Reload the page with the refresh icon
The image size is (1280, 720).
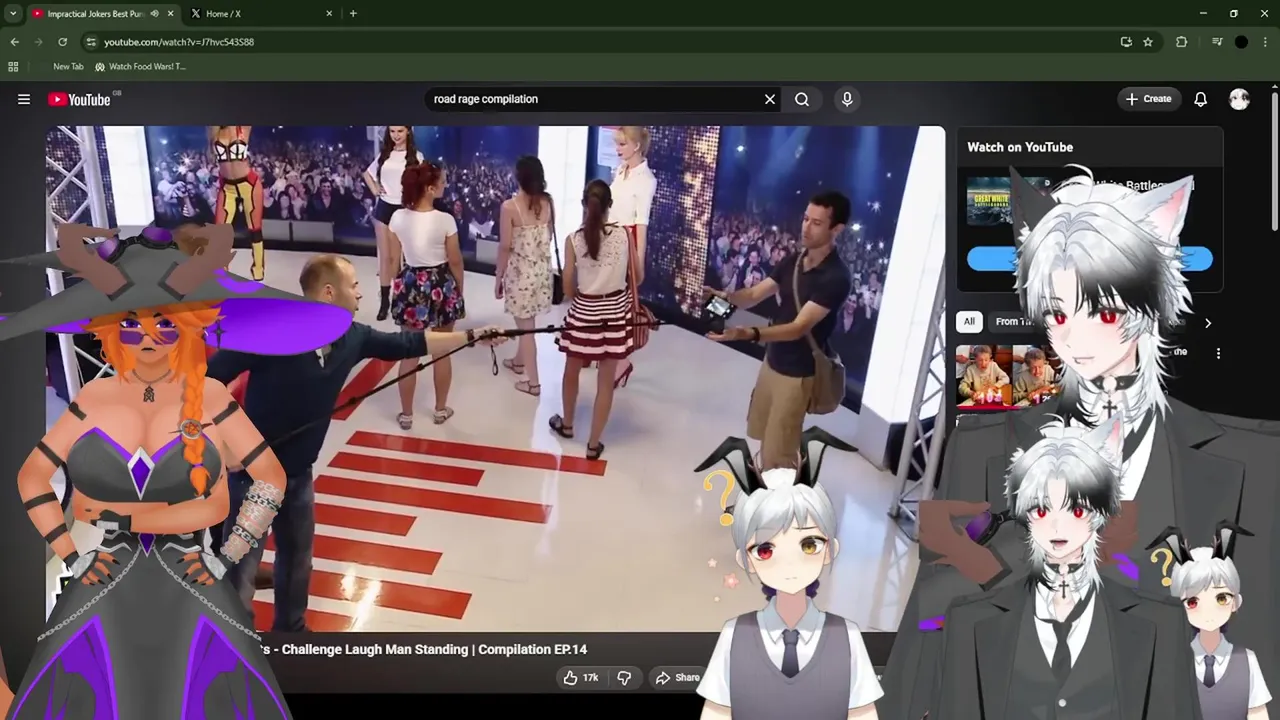pos(62,42)
